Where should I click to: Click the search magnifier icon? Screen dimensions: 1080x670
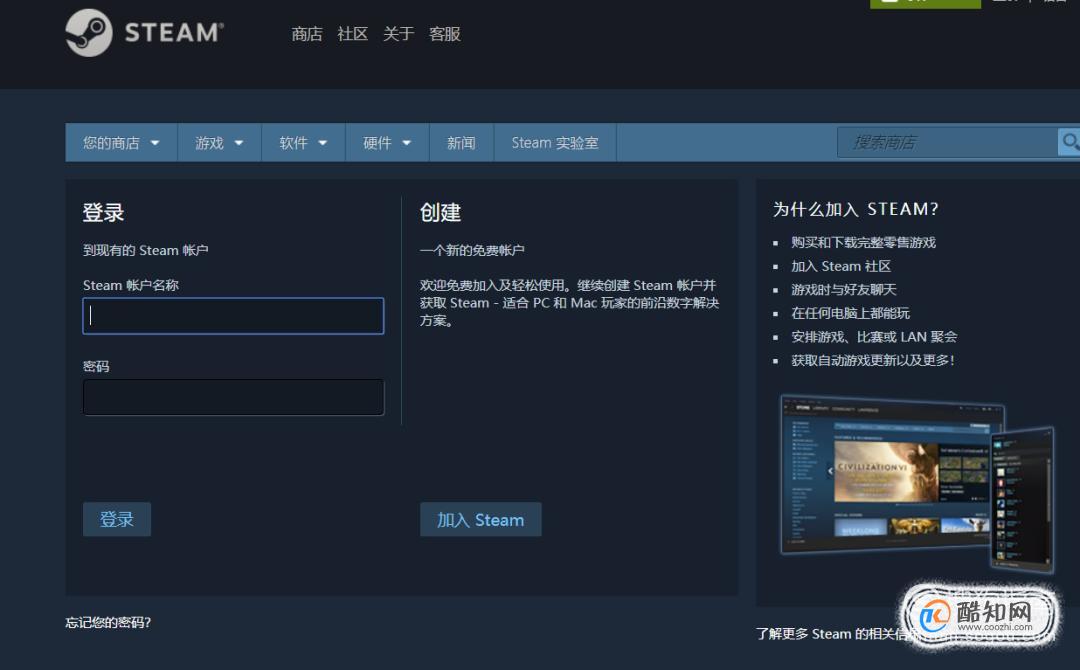[1069, 142]
